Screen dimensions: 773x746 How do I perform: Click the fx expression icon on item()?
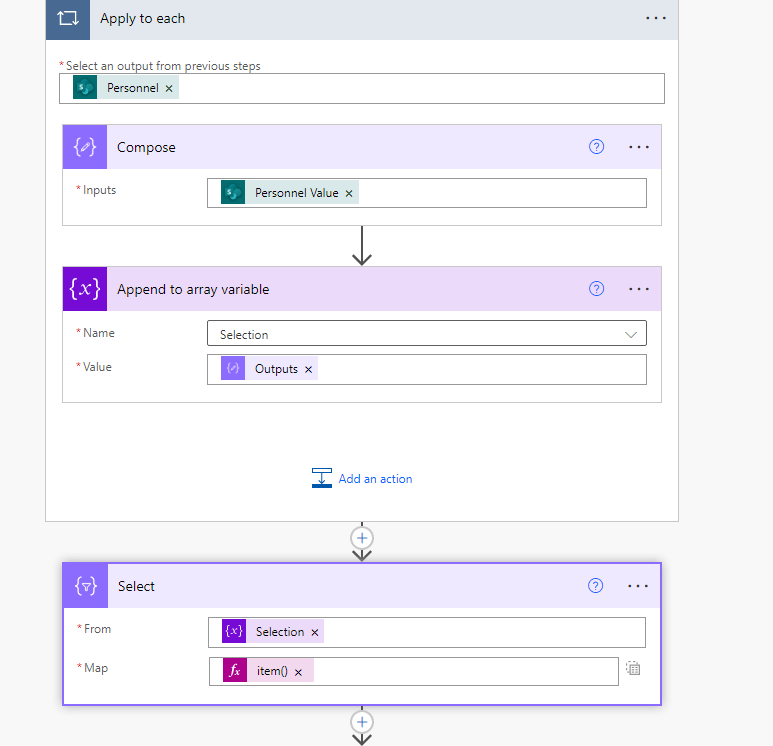[235, 670]
